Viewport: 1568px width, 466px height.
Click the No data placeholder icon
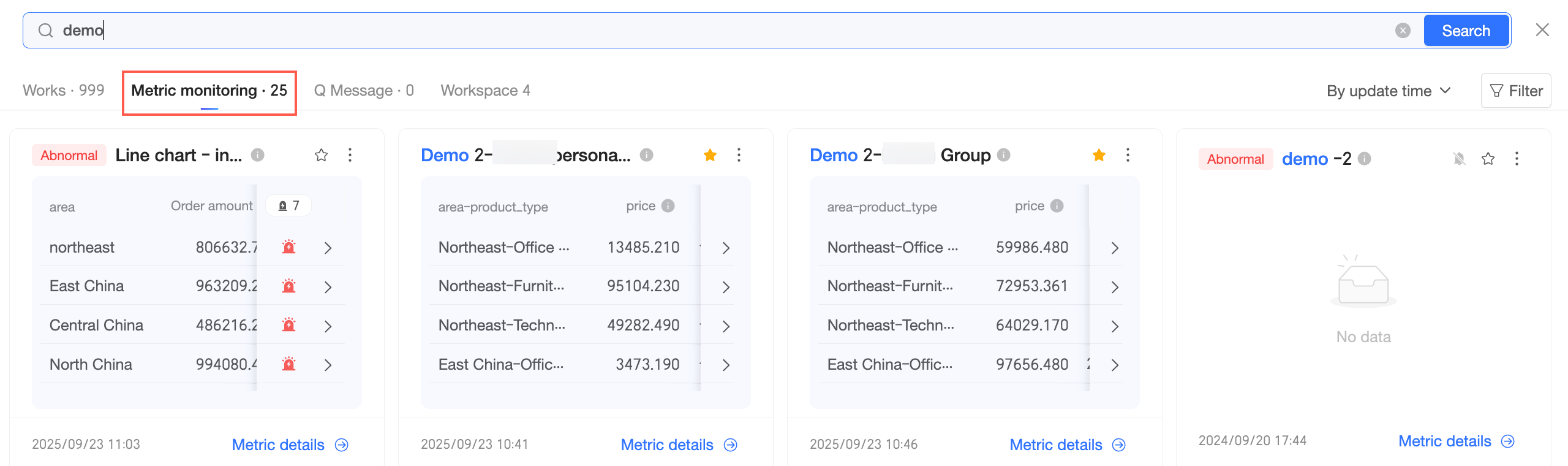pyautogui.click(x=1363, y=282)
